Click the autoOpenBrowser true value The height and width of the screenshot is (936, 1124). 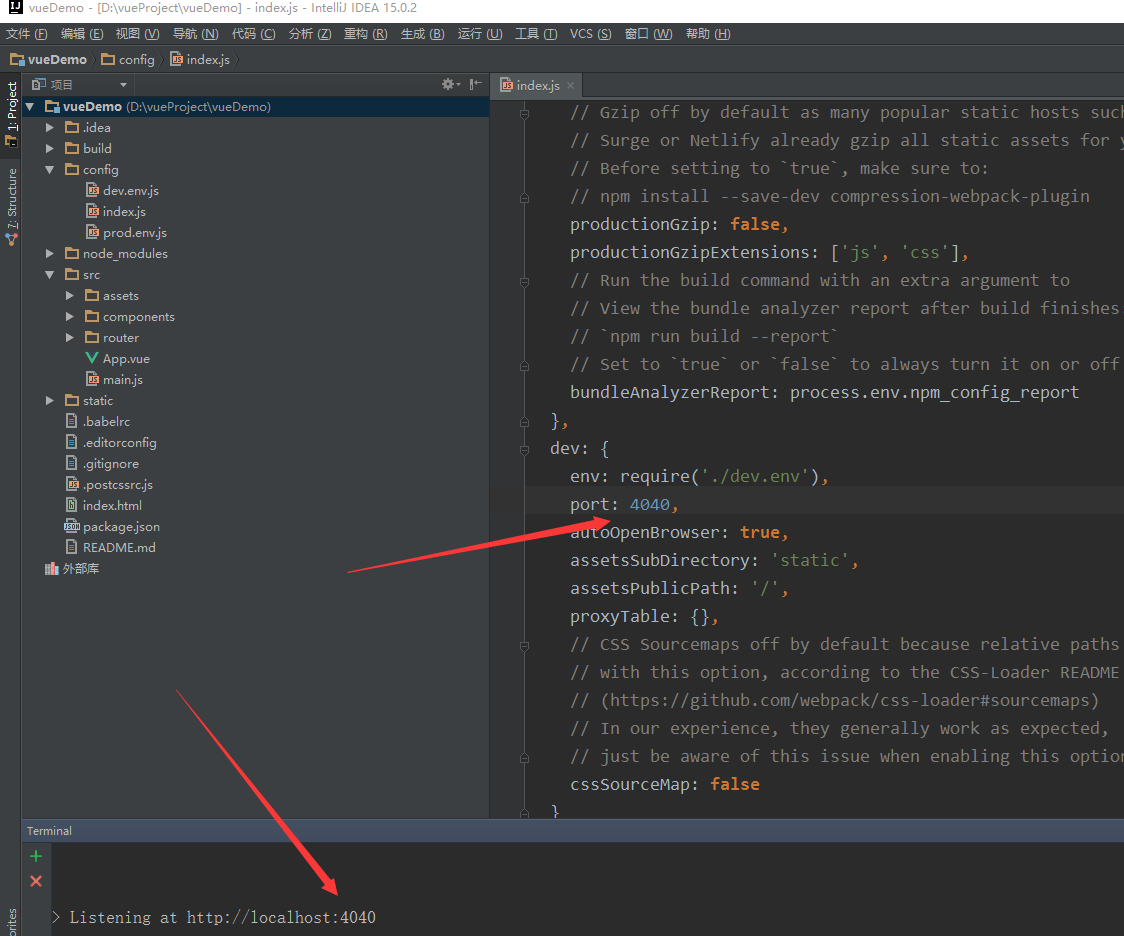[760, 533]
